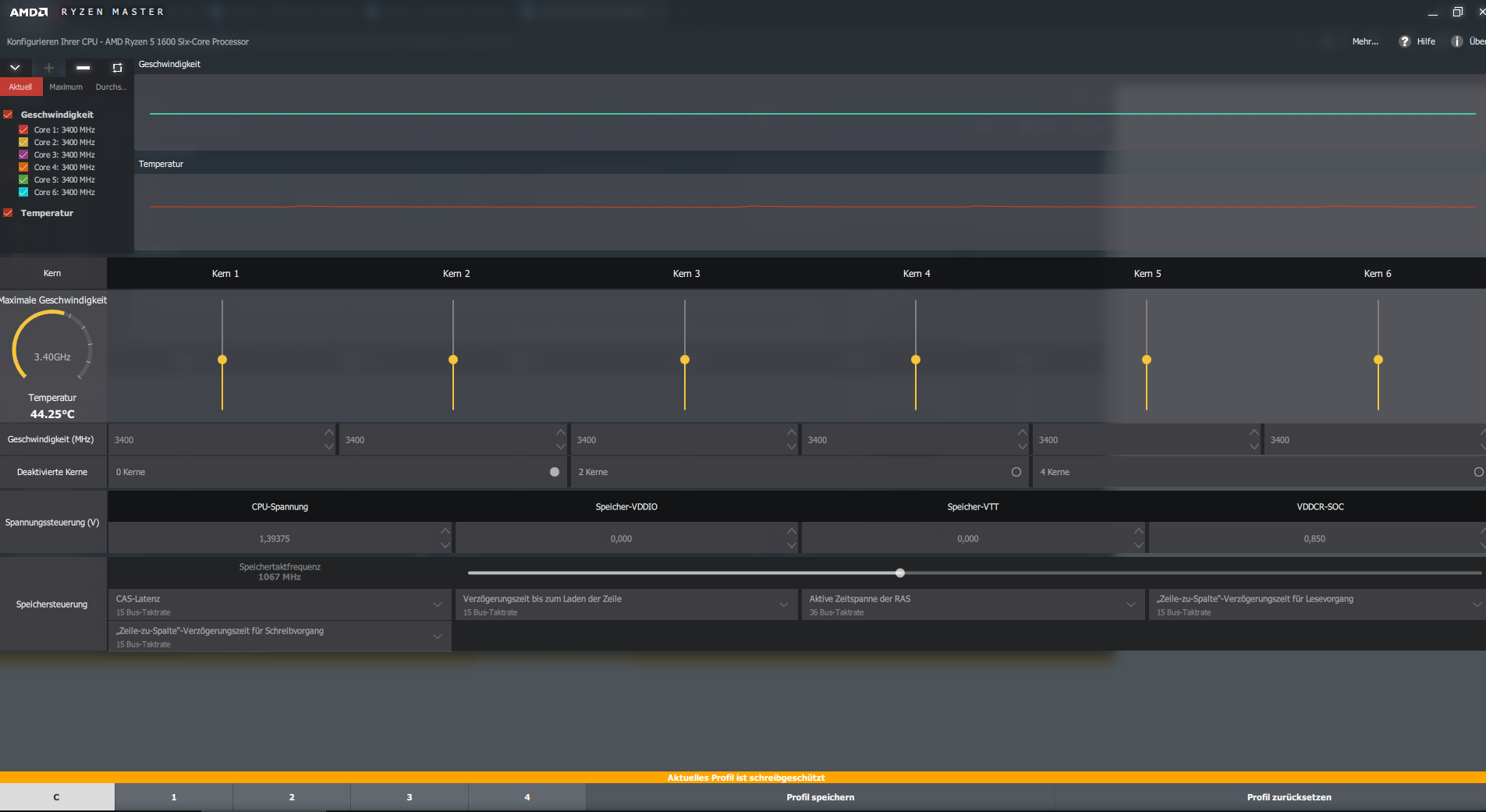Screen dimensions: 1486x812
Task: Select profile tab 4
Action: point(527,797)
